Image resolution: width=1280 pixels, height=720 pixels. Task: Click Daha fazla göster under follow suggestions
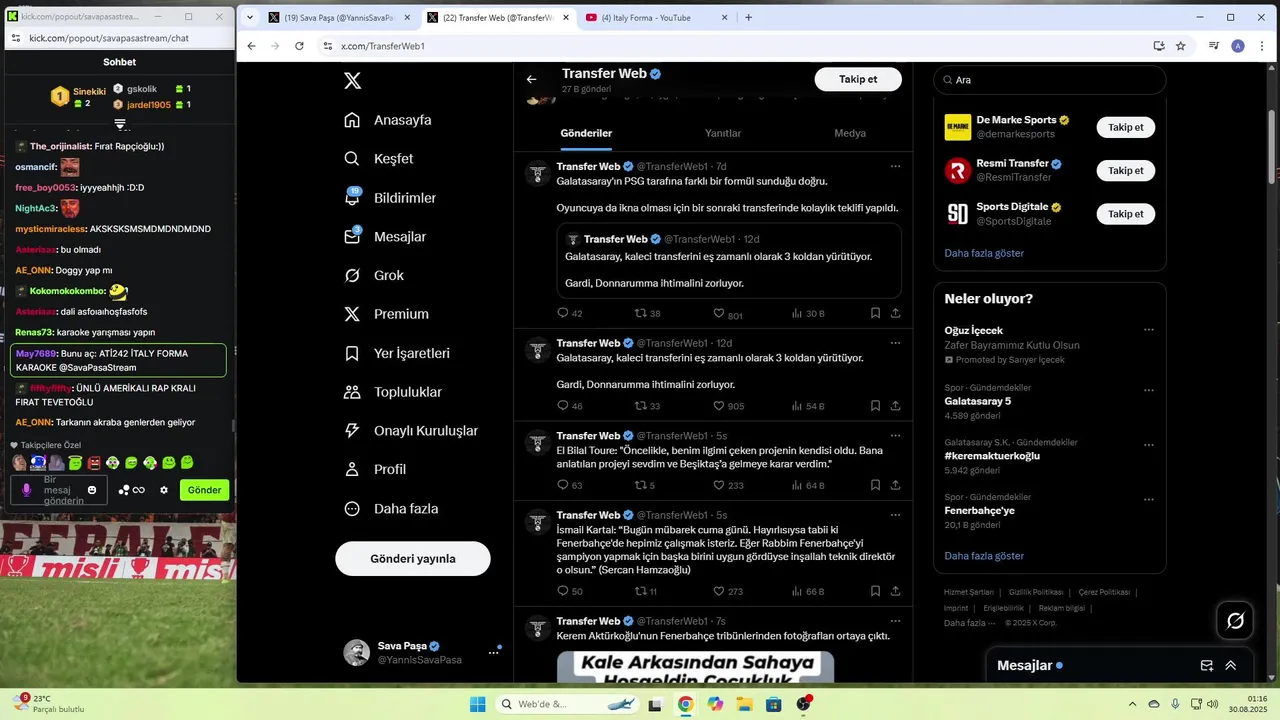(984, 253)
